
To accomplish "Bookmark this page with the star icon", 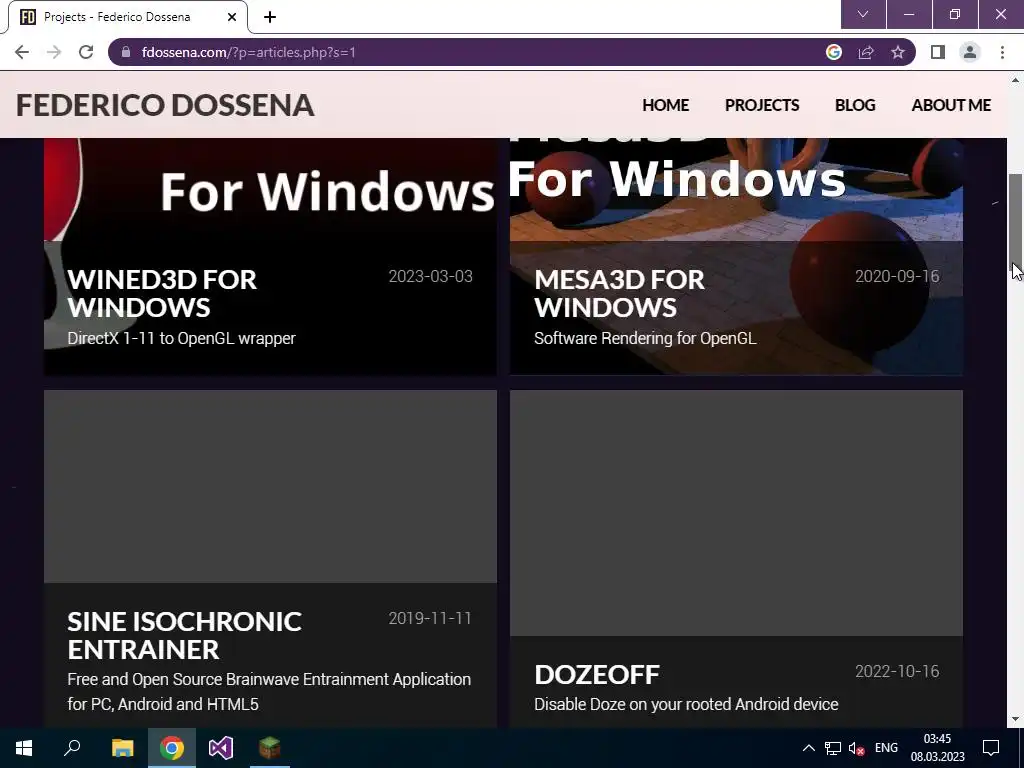I will (x=898, y=52).
